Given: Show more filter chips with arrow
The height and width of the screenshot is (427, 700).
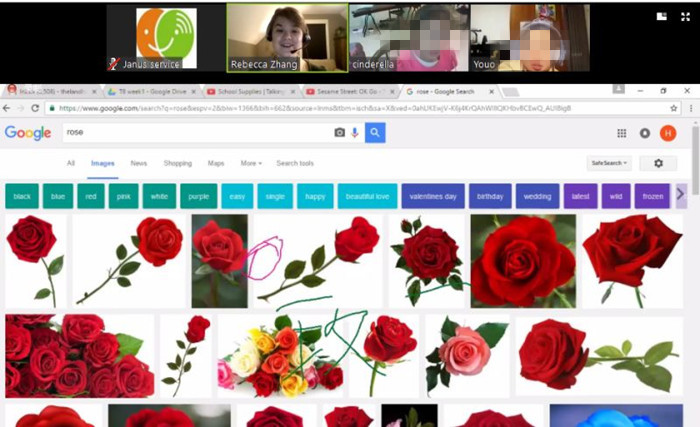Looking at the screenshot, I should (x=681, y=196).
